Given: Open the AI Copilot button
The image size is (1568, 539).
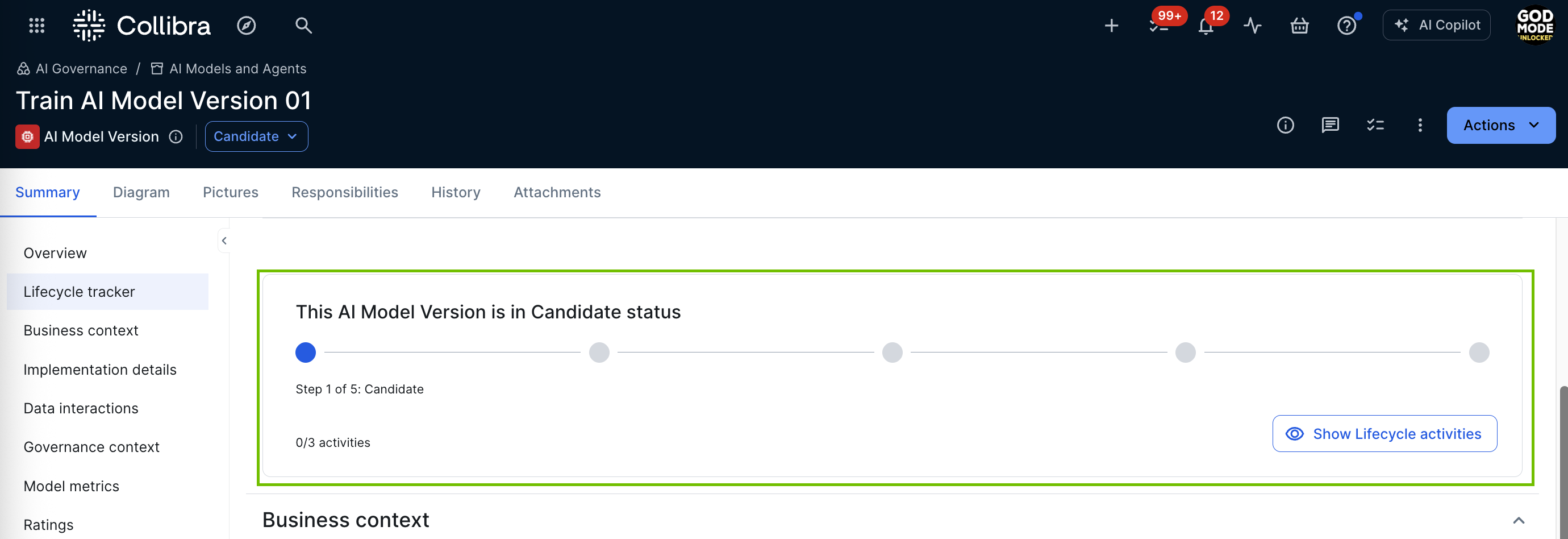Looking at the screenshot, I should (x=1436, y=26).
